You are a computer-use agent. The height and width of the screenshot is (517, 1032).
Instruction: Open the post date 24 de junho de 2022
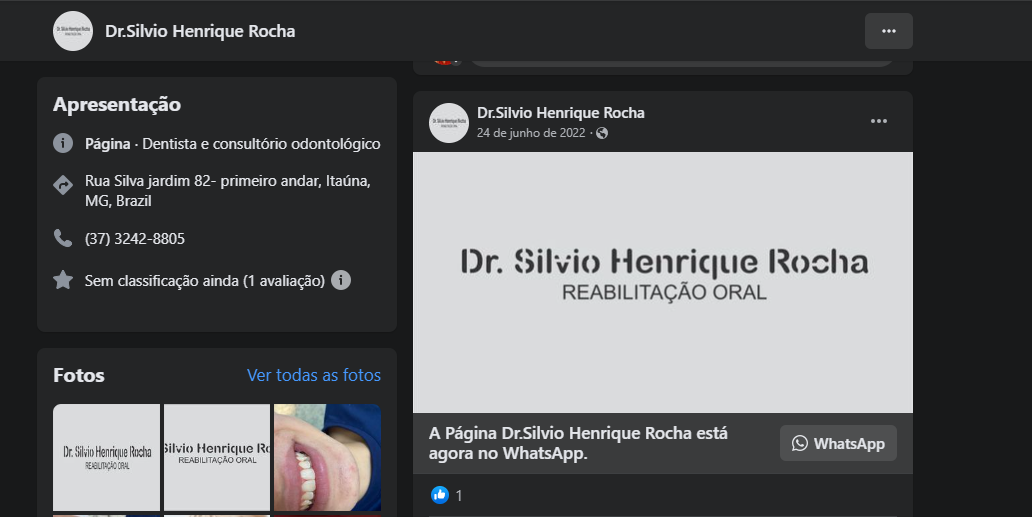530,133
